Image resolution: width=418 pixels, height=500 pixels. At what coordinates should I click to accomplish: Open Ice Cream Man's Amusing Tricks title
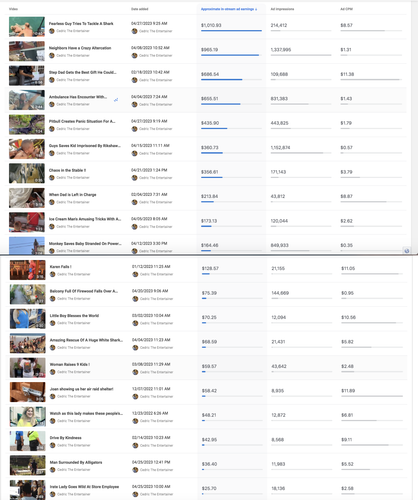click(85, 219)
